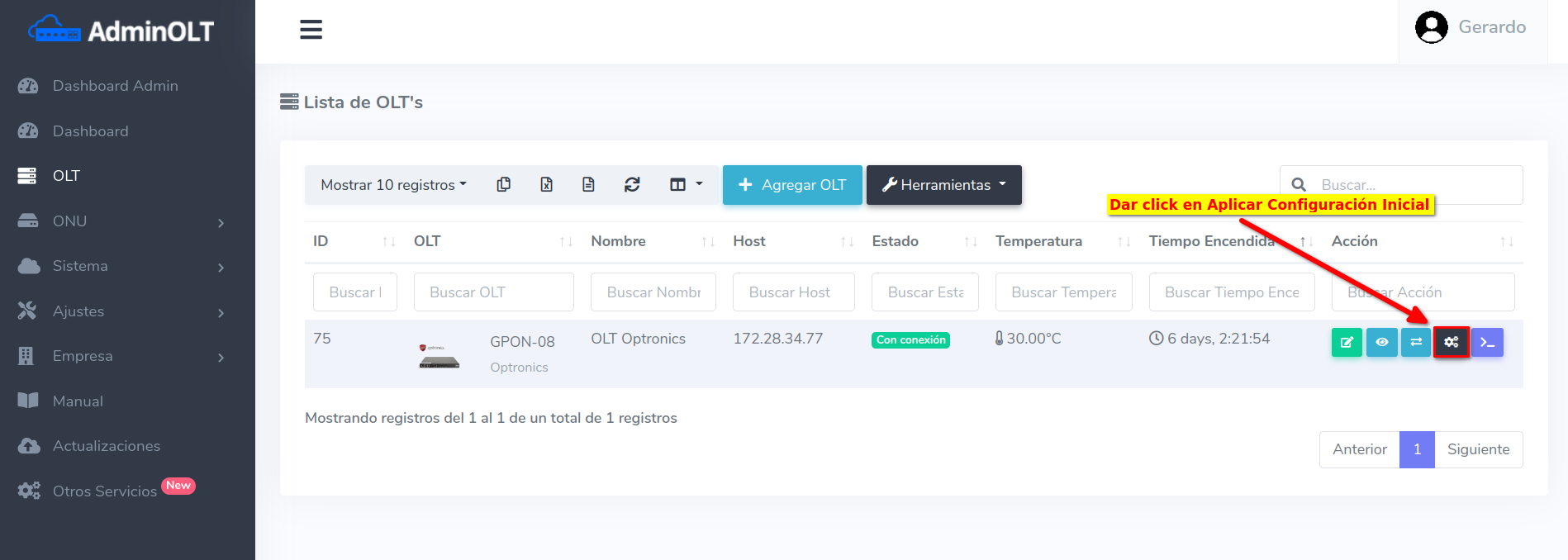Click Apply Initial Configuration gears icon
Screen dimensions: 1568x560
(1451, 342)
